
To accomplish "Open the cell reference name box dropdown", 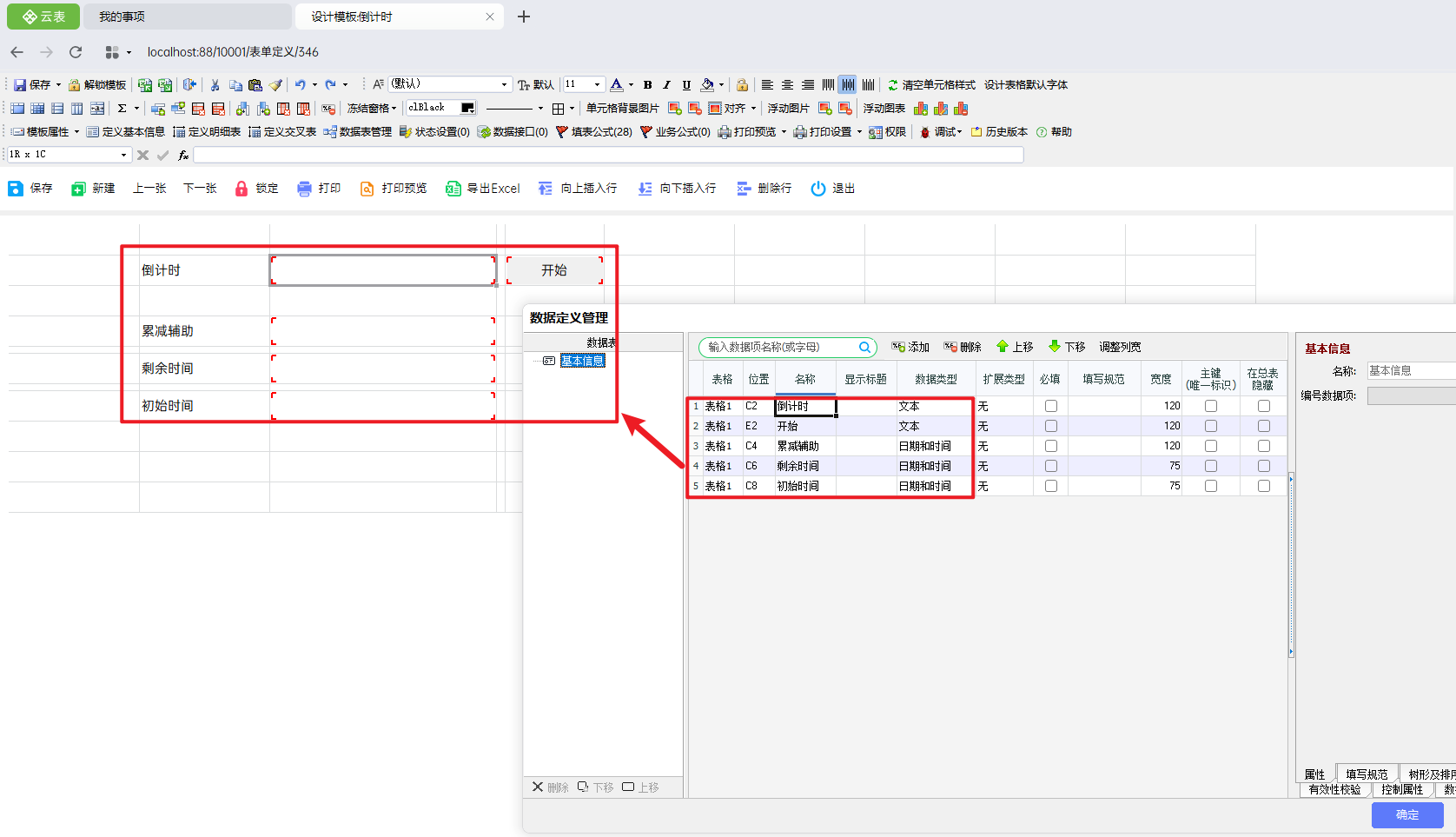I will click(123, 155).
